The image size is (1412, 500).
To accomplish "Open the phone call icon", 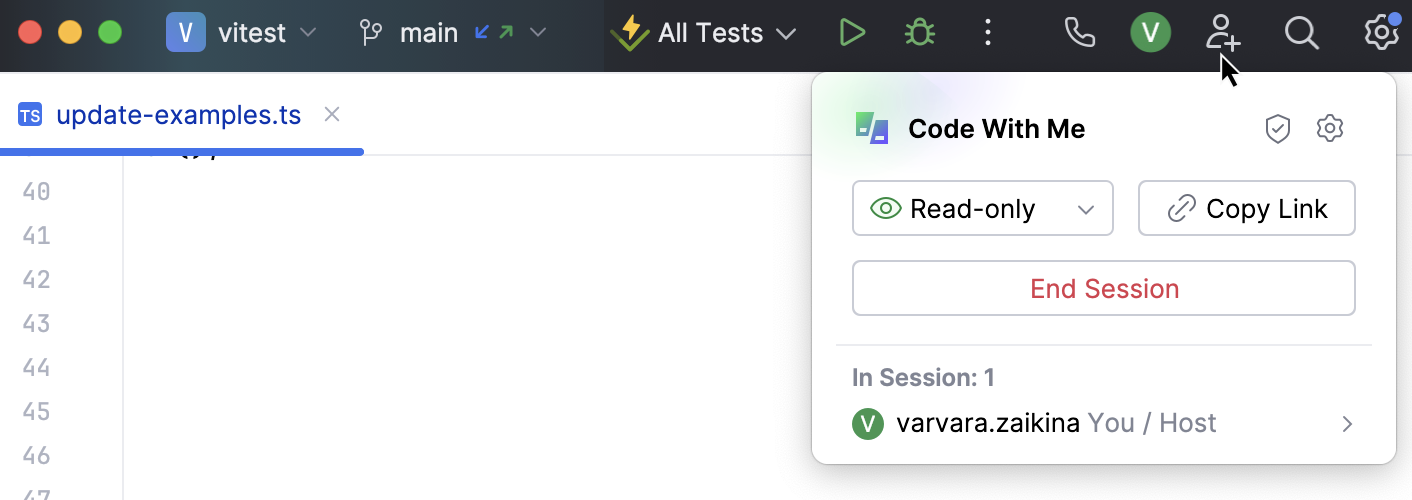I will tap(1080, 33).
